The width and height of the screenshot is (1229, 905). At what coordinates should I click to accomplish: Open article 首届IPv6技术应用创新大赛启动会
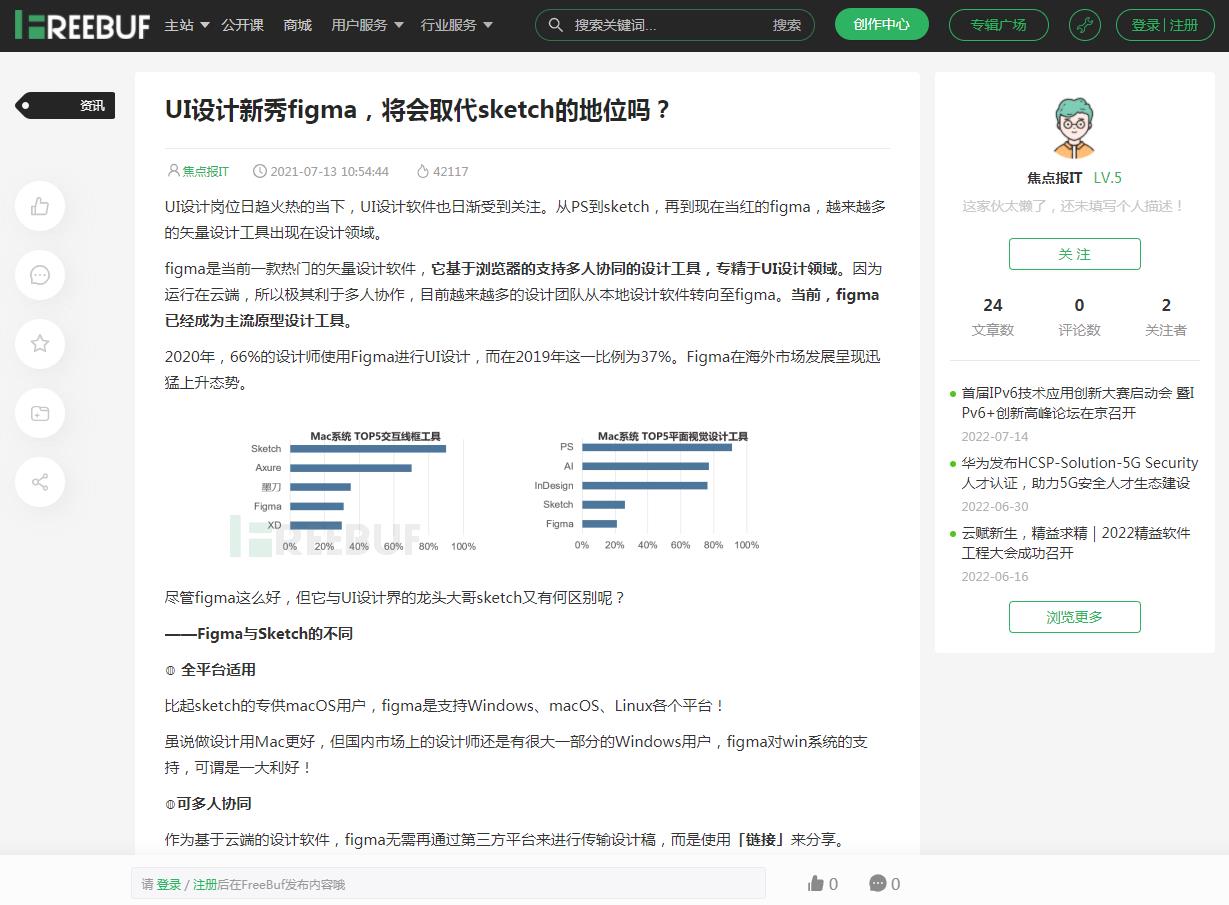pos(1078,403)
